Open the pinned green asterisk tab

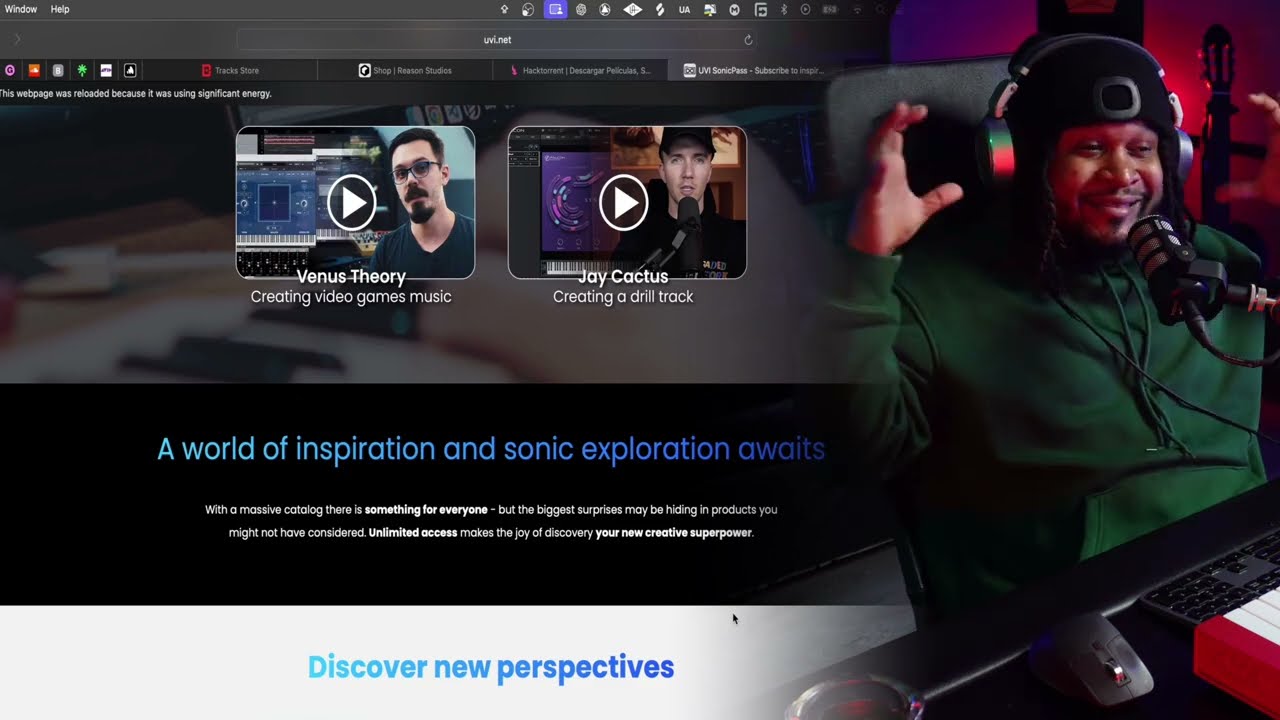(x=82, y=71)
